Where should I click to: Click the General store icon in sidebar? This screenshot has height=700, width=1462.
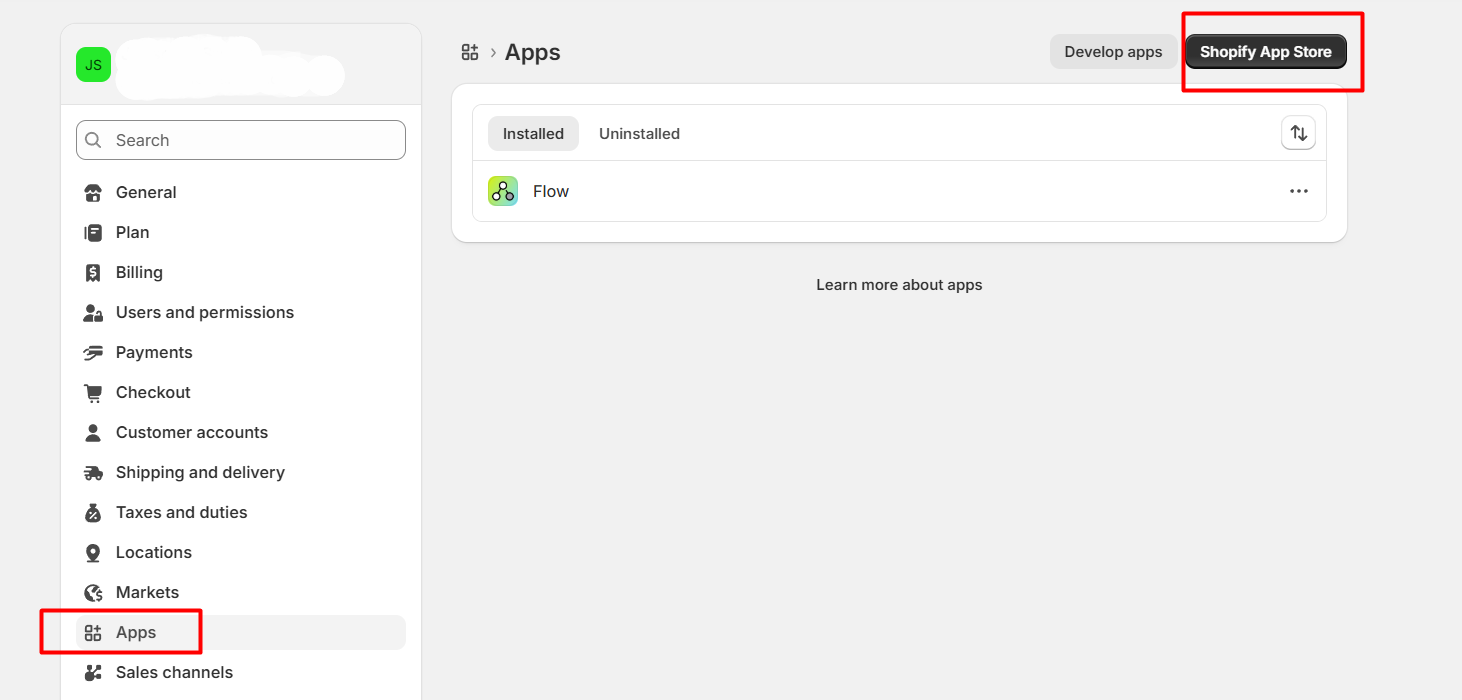pos(93,193)
